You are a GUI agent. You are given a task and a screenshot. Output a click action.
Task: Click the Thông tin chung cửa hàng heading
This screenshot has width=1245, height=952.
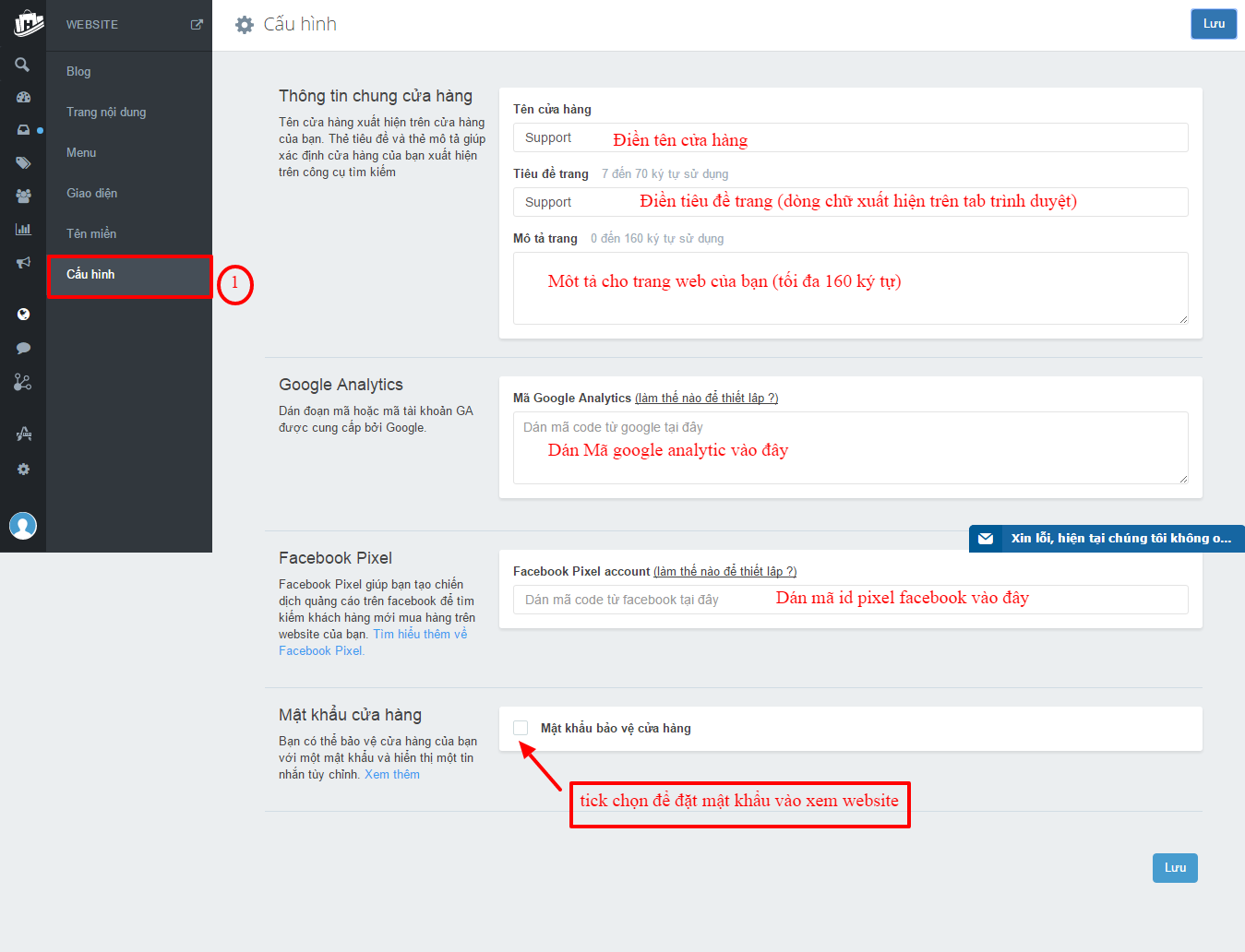pos(376,96)
